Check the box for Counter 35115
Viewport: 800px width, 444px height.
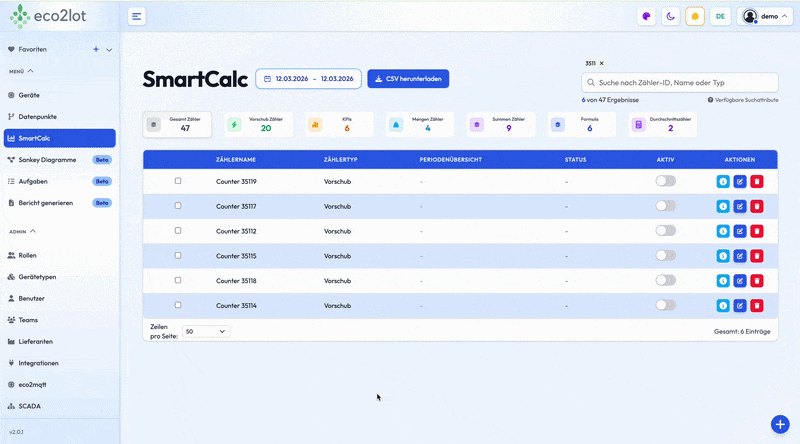pyautogui.click(x=178, y=255)
